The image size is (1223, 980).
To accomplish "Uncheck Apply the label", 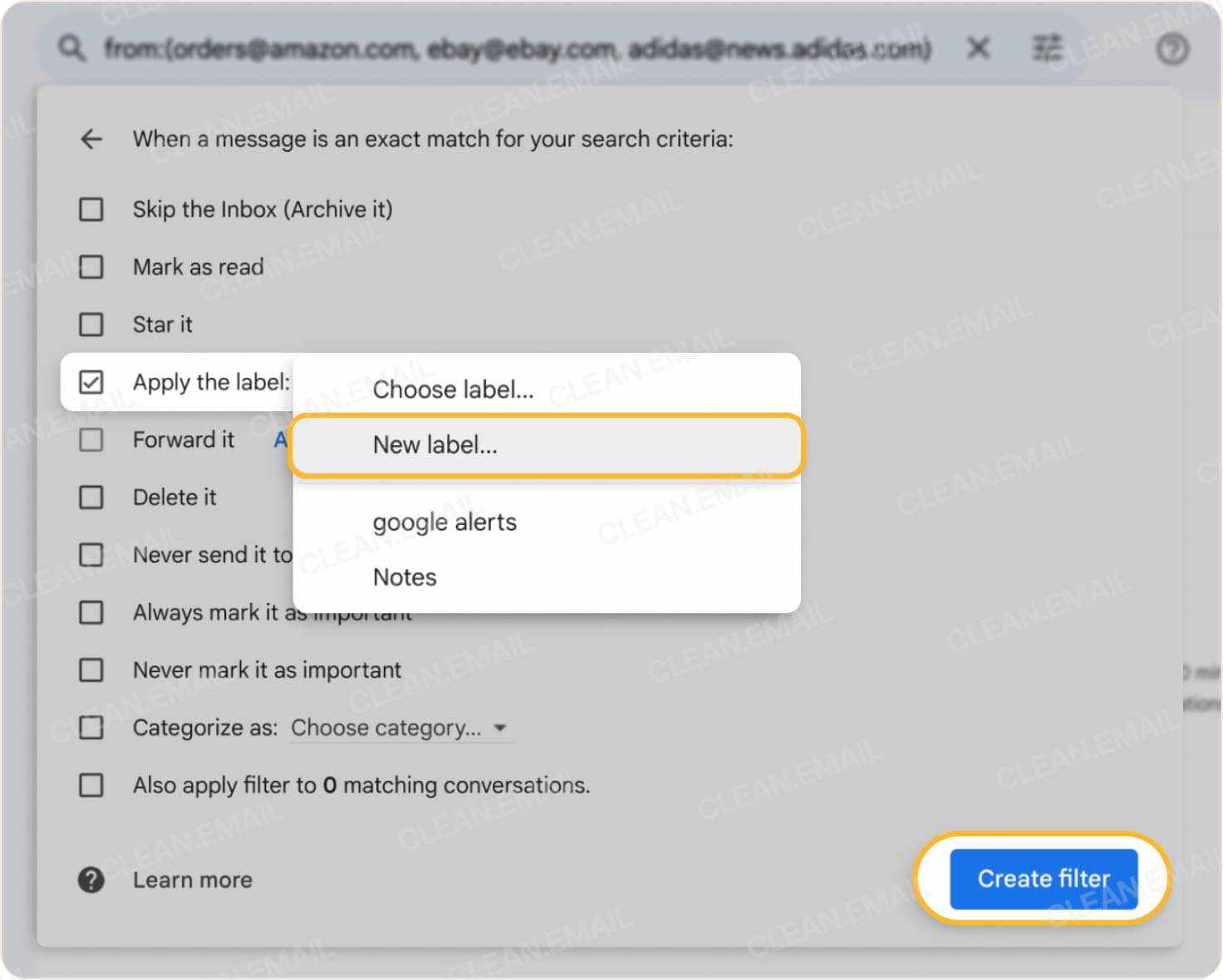I will tap(91, 382).
